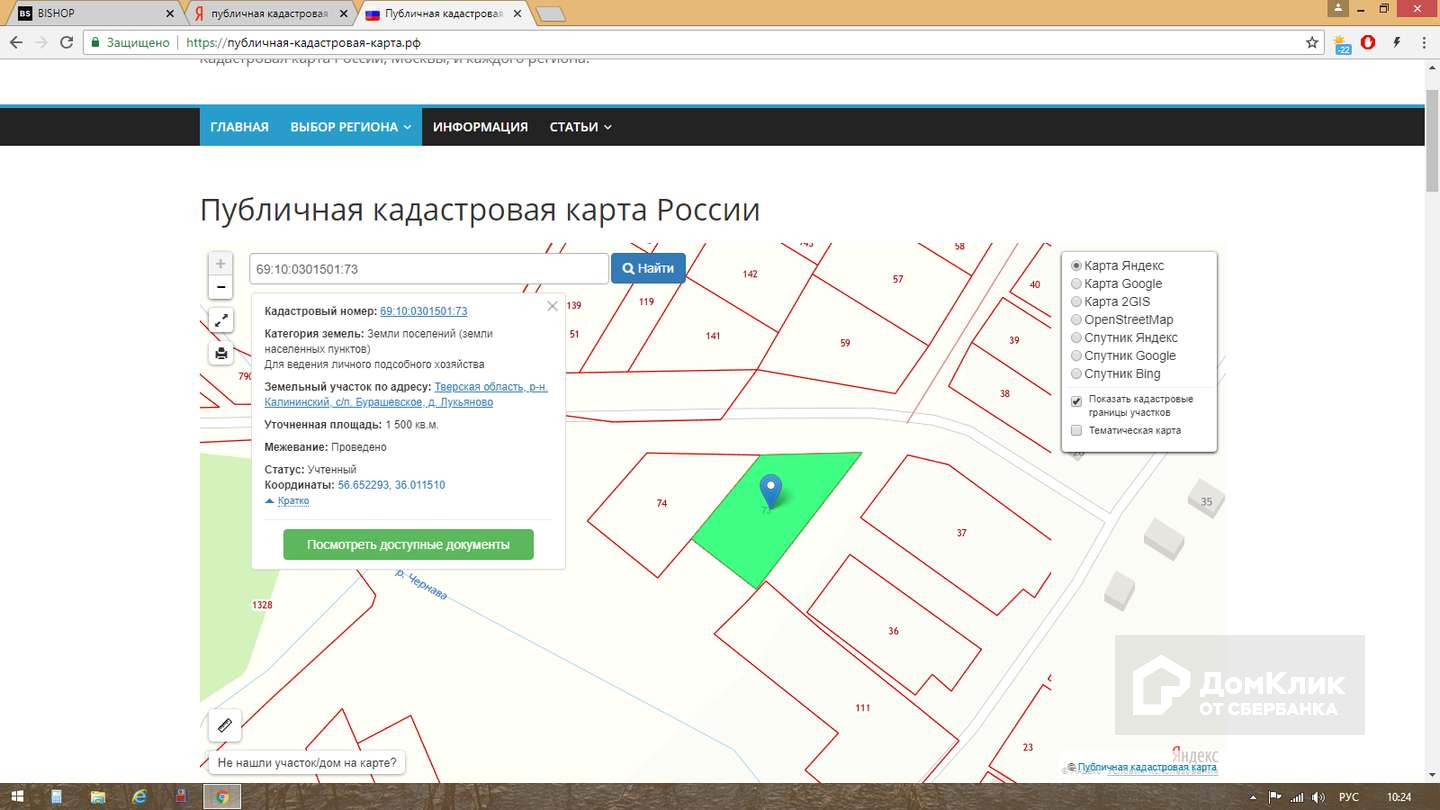Open the Action Center flag icon
The width and height of the screenshot is (1440, 810).
[x=1275, y=797]
